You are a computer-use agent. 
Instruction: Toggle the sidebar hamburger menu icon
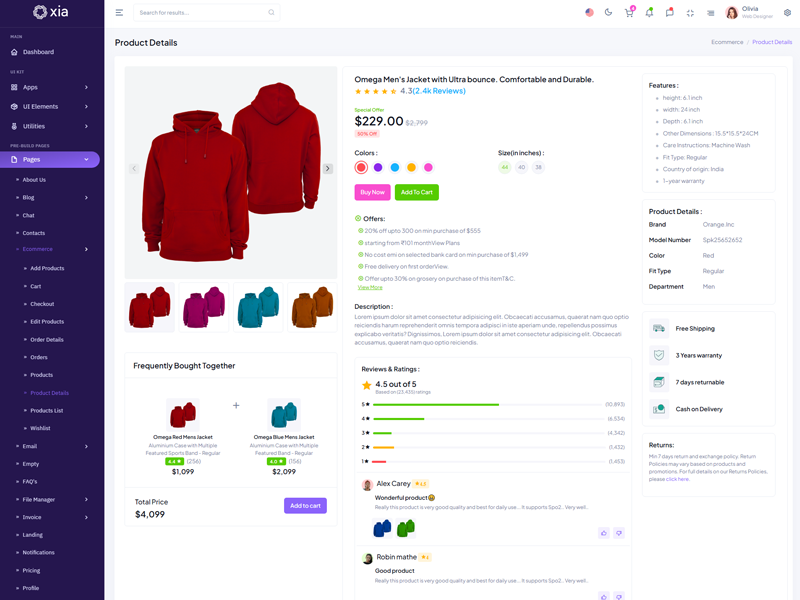(119, 13)
